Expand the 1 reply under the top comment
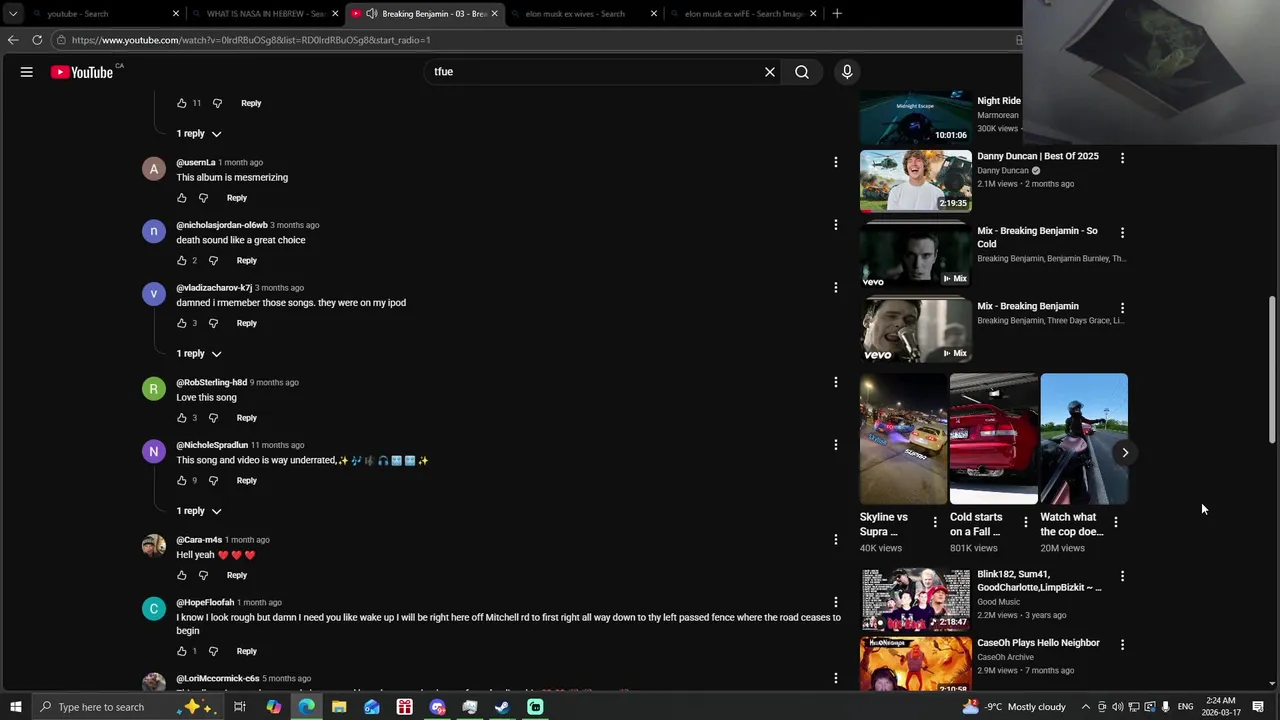Image resolution: width=1280 pixels, height=720 pixels. (199, 134)
